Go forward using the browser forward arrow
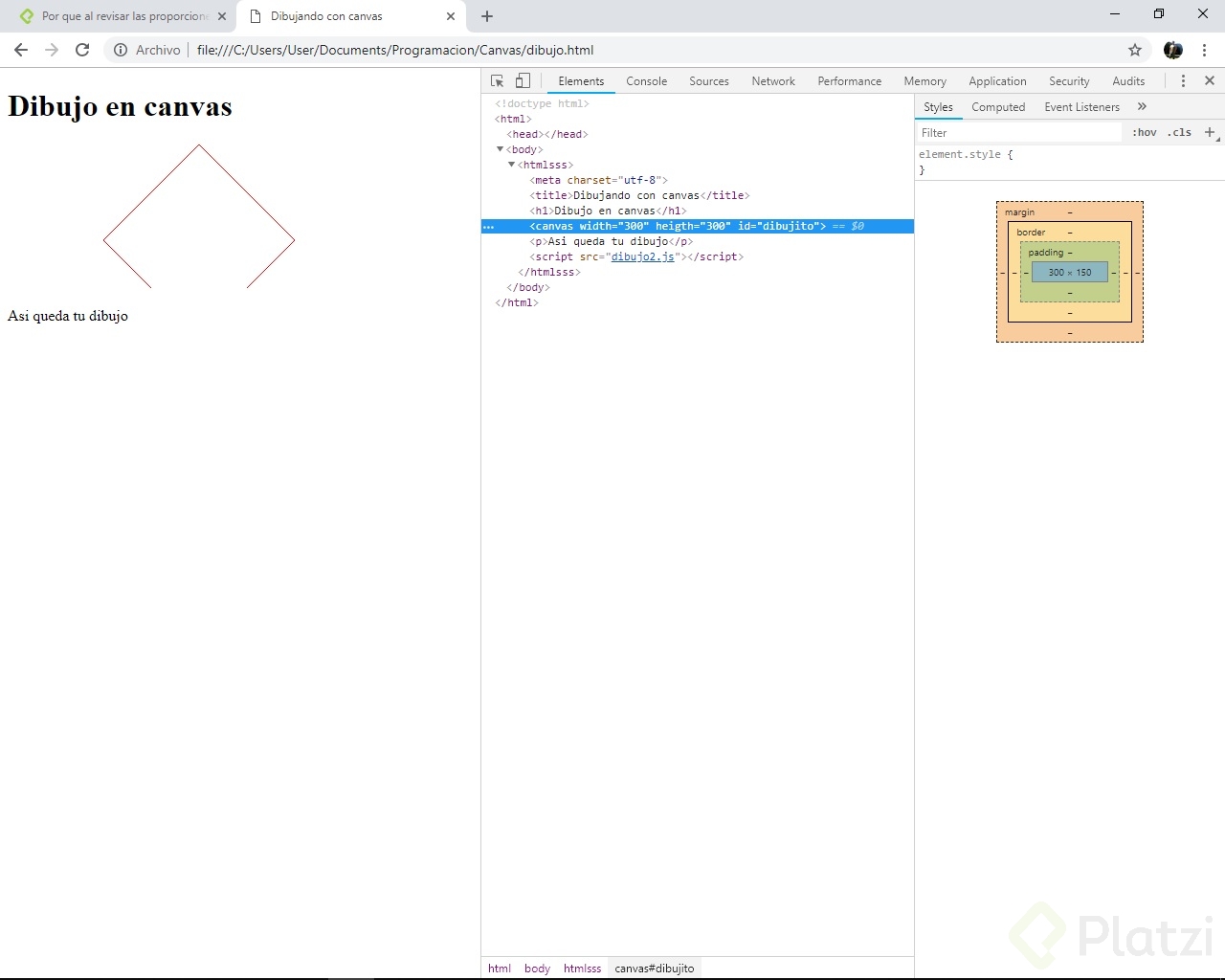1225x980 pixels. click(52, 50)
